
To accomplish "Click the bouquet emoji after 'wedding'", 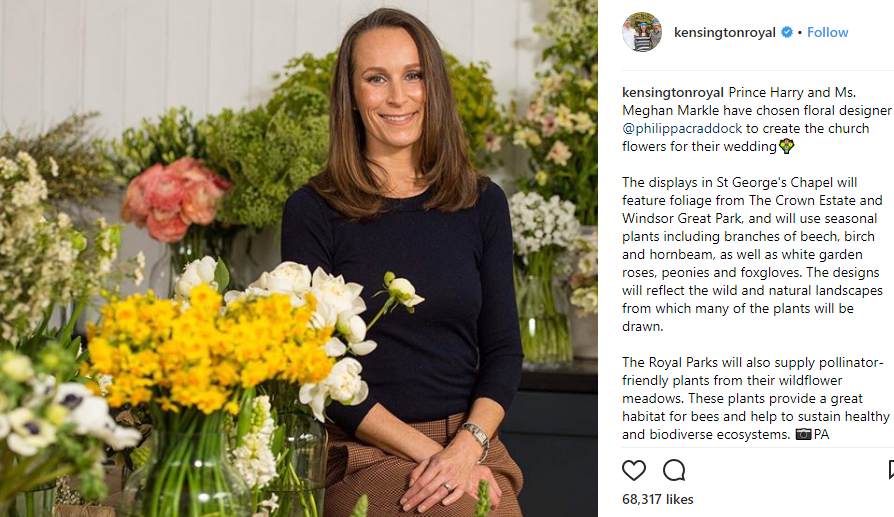I will tap(787, 146).
